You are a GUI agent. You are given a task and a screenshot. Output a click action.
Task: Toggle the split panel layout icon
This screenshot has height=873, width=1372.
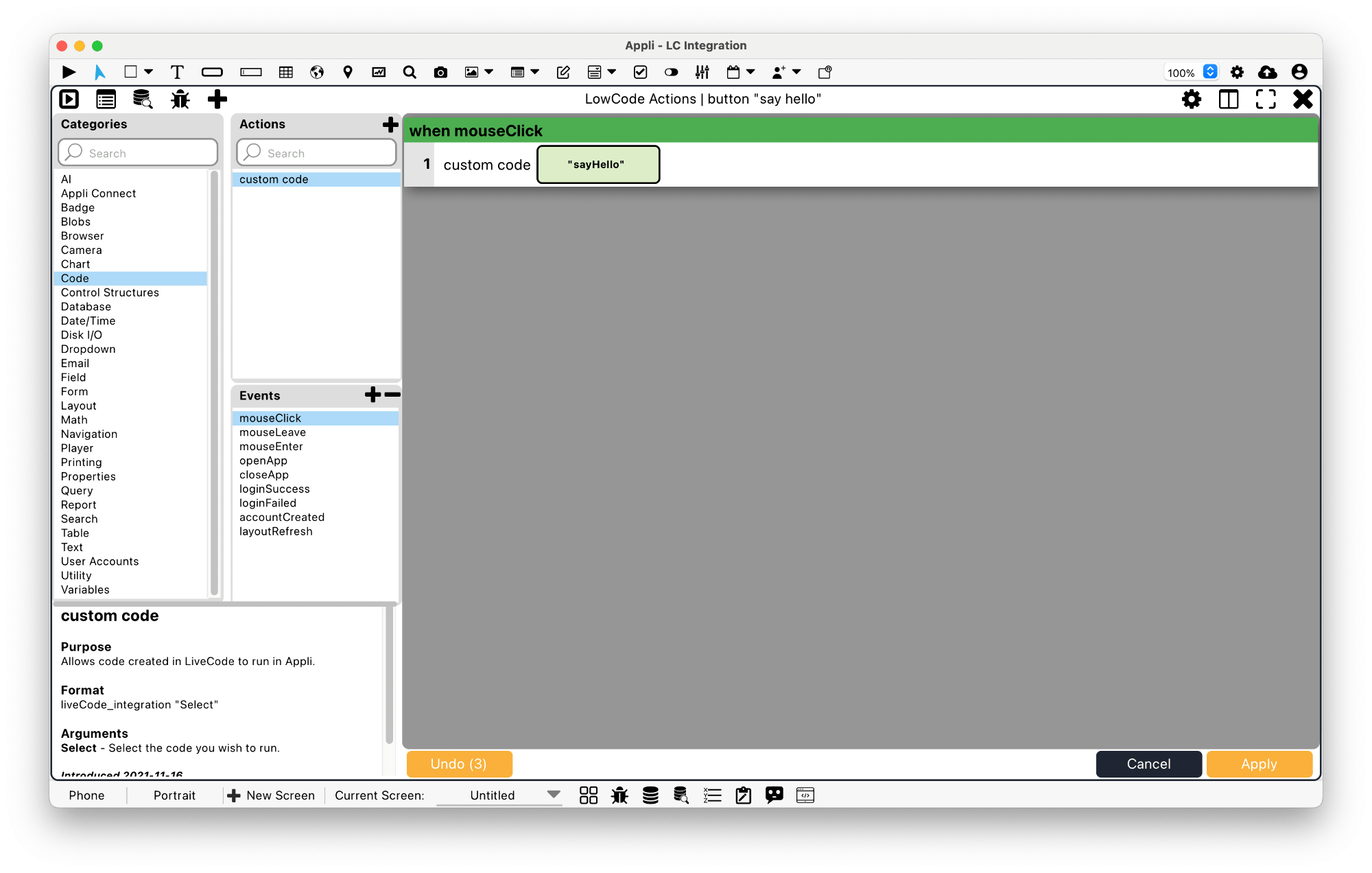1229,100
